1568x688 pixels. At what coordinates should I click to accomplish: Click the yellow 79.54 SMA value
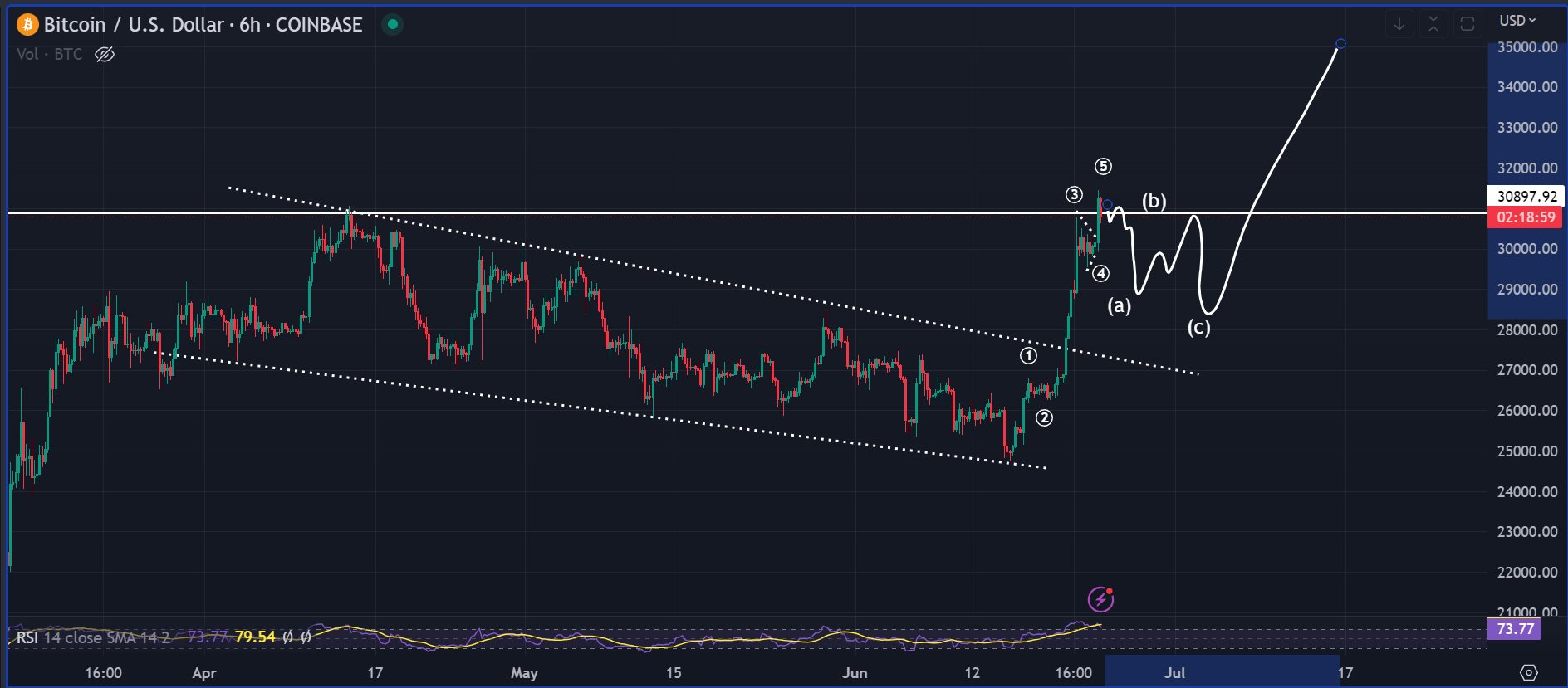point(254,637)
